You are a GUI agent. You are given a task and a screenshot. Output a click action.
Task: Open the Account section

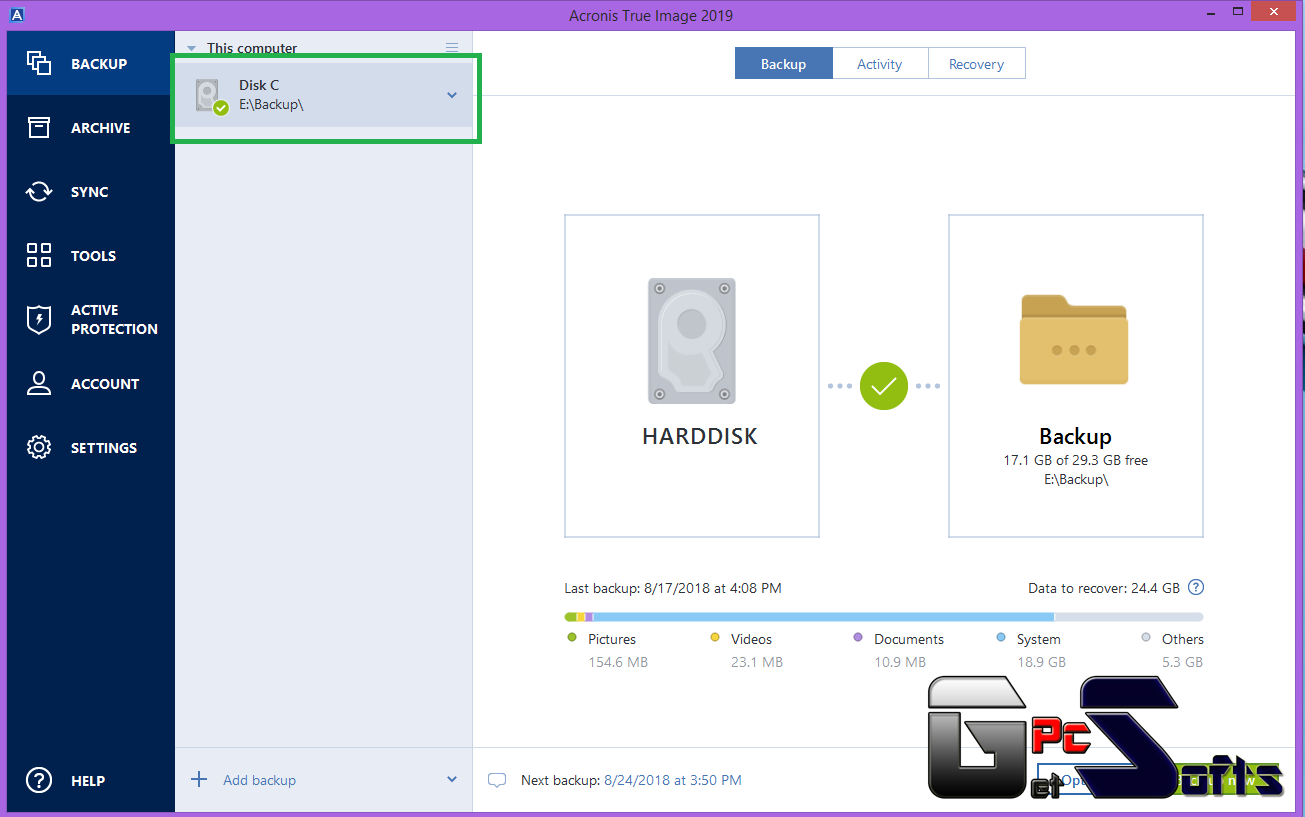point(90,384)
